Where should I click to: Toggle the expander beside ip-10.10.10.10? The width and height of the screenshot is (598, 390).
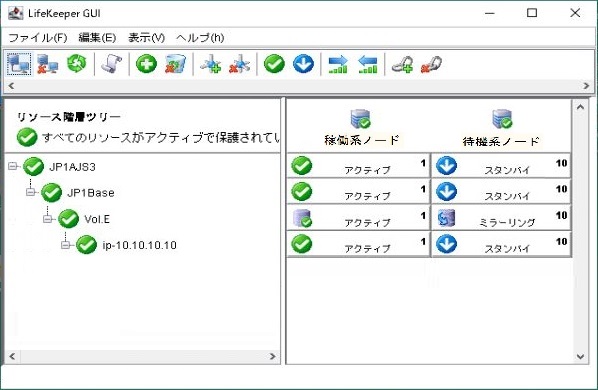(66, 245)
